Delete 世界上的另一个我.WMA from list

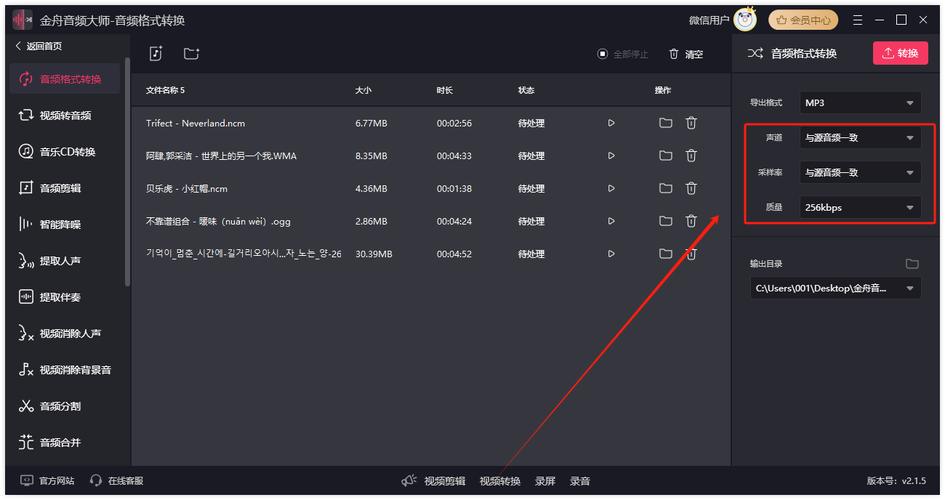click(691, 155)
